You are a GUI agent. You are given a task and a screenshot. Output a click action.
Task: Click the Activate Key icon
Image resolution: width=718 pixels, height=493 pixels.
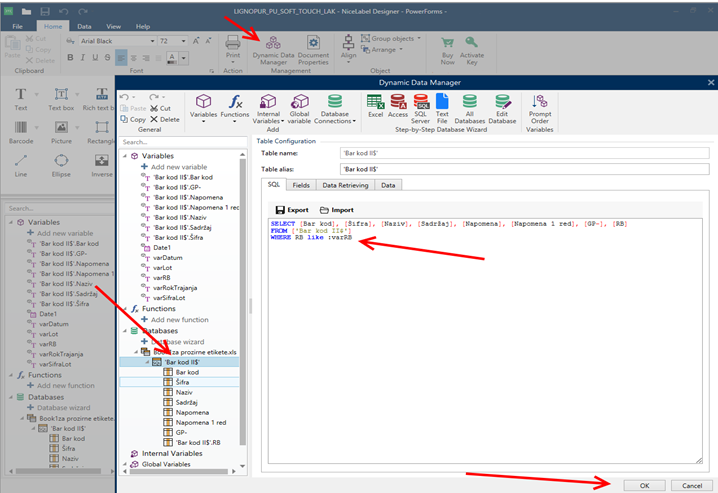472,50
